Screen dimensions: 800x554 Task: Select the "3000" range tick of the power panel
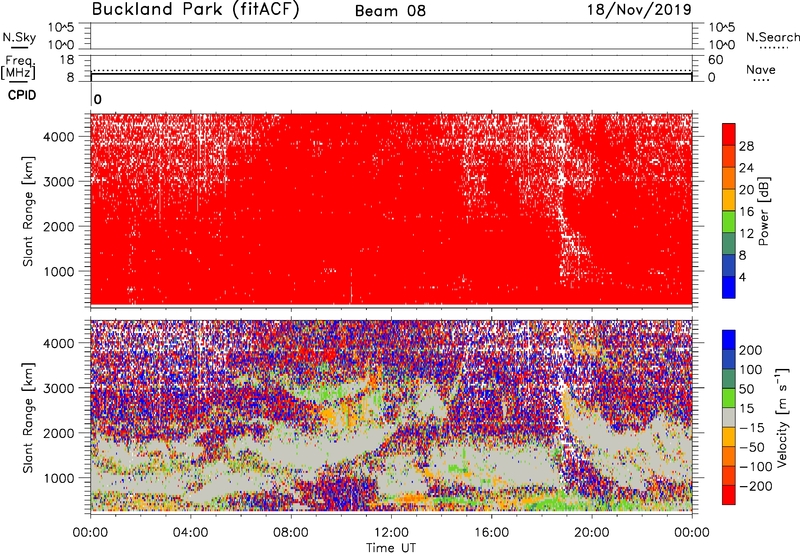(x=59, y=182)
